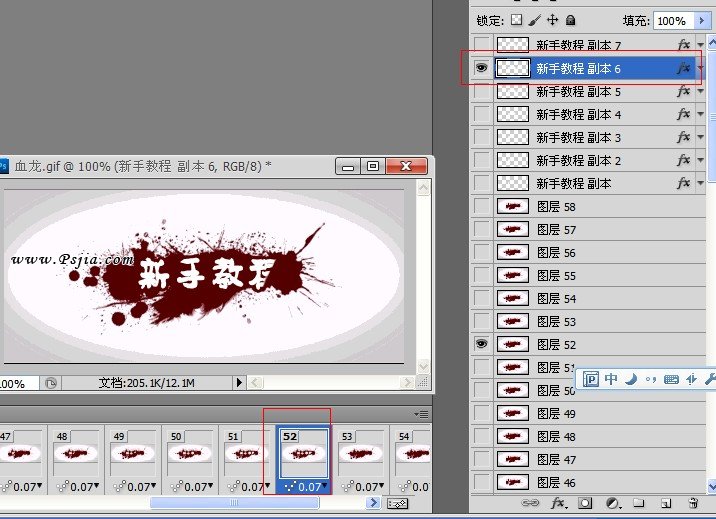This screenshot has width=716, height=519.
Task: Click the document zoom percentage field
Action: coord(18,383)
